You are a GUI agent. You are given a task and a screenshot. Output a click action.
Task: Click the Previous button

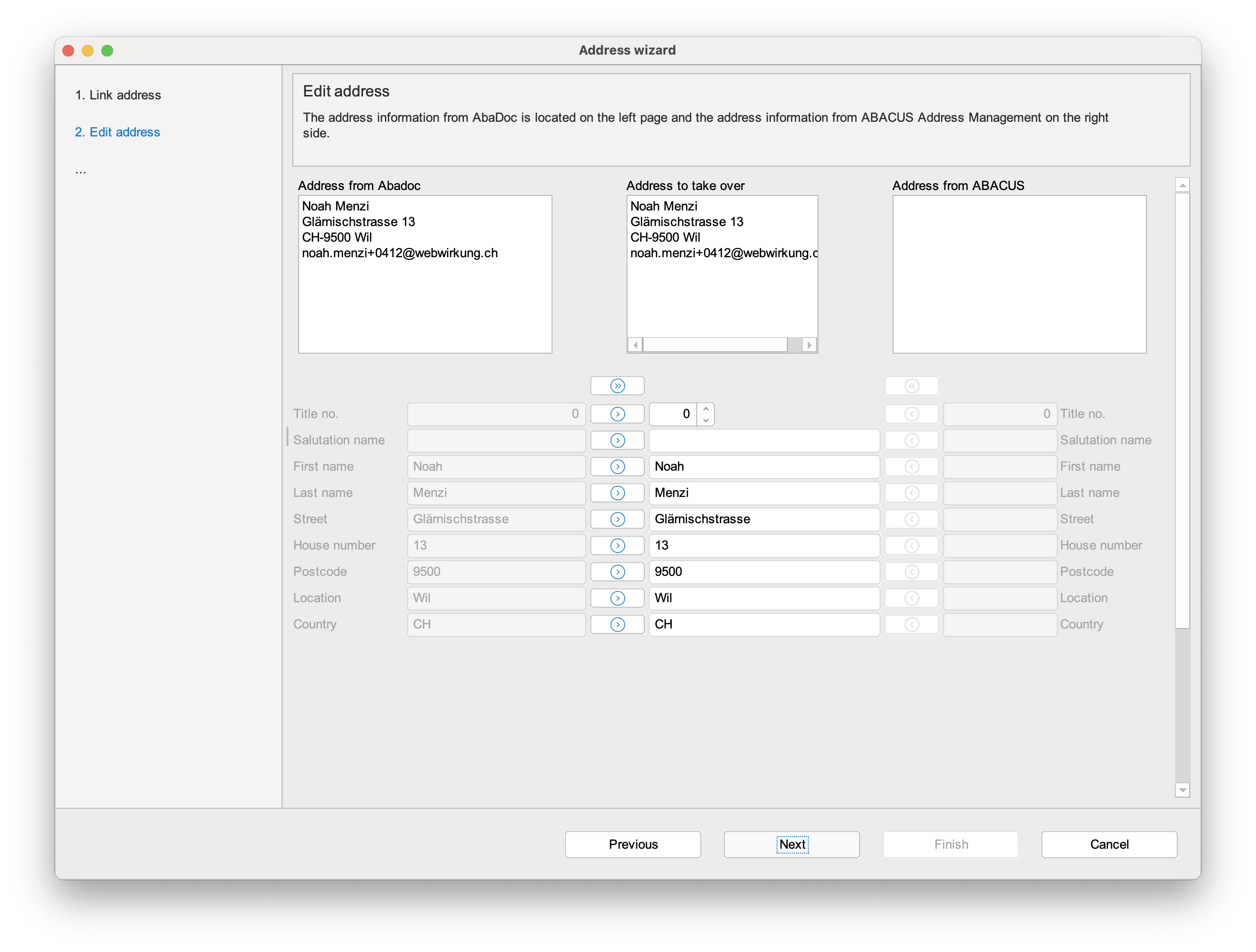[x=632, y=844]
